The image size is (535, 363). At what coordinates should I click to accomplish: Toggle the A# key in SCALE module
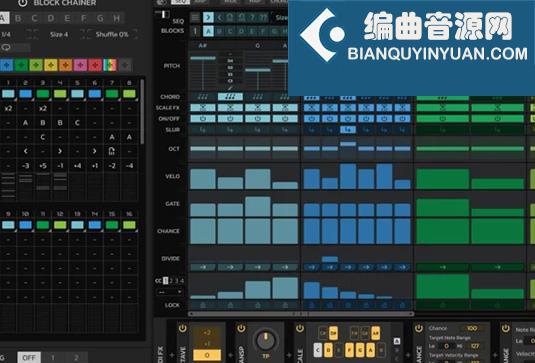tap(375, 333)
